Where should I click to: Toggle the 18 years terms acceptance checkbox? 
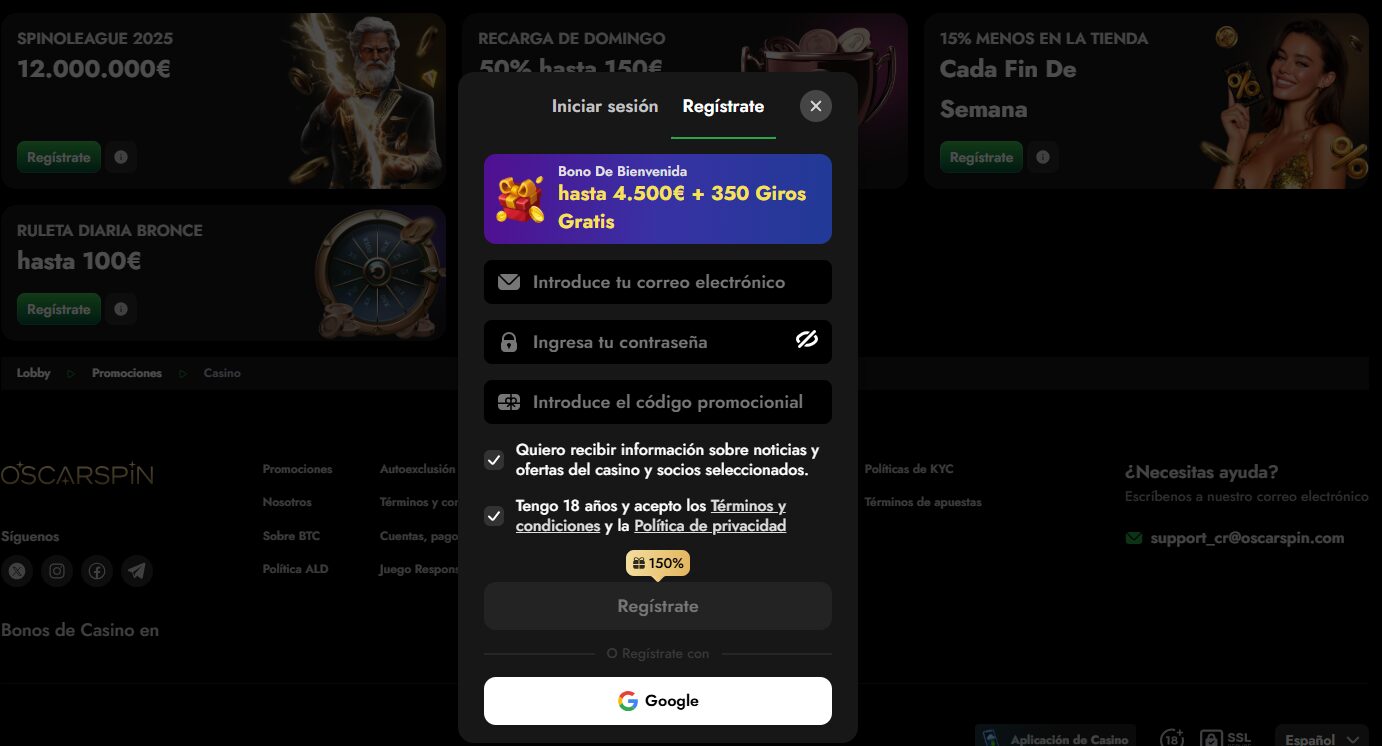(x=494, y=516)
